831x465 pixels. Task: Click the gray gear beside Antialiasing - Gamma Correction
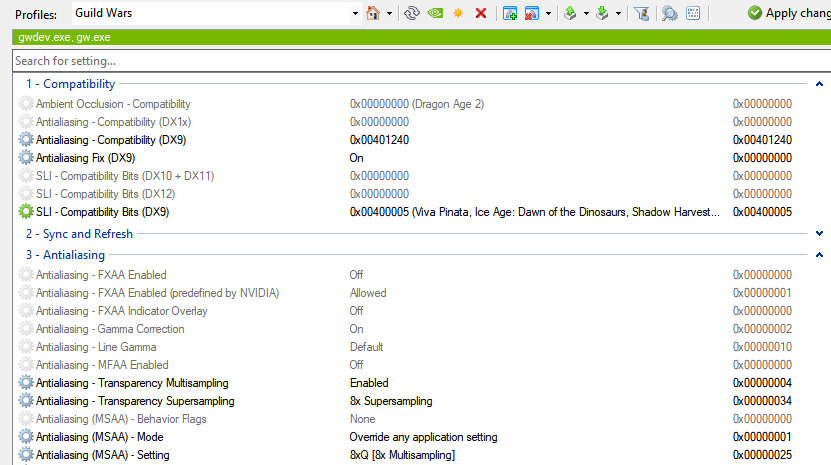click(x=25, y=329)
